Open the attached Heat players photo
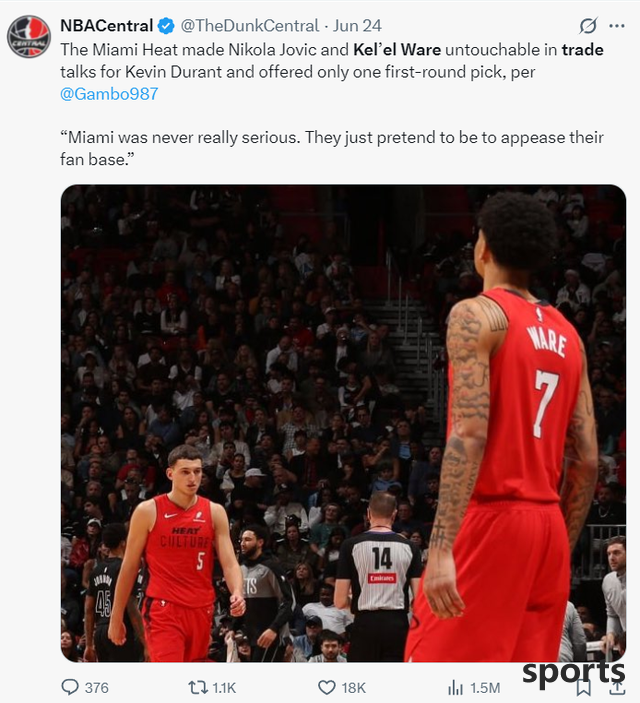This screenshot has height=703, width=640. pyautogui.click(x=344, y=423)
